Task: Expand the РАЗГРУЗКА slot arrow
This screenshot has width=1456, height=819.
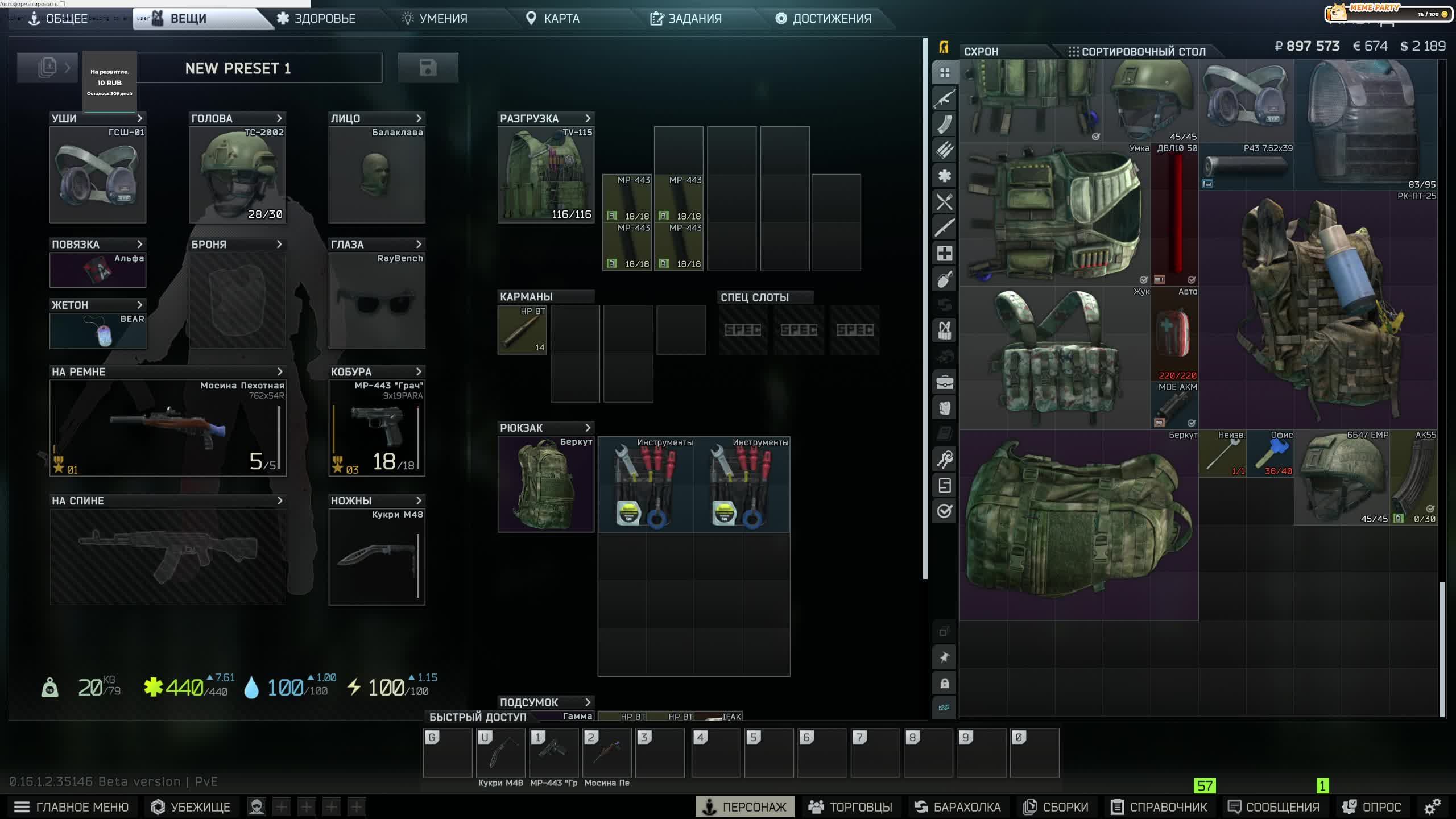Action: (588, 118)
